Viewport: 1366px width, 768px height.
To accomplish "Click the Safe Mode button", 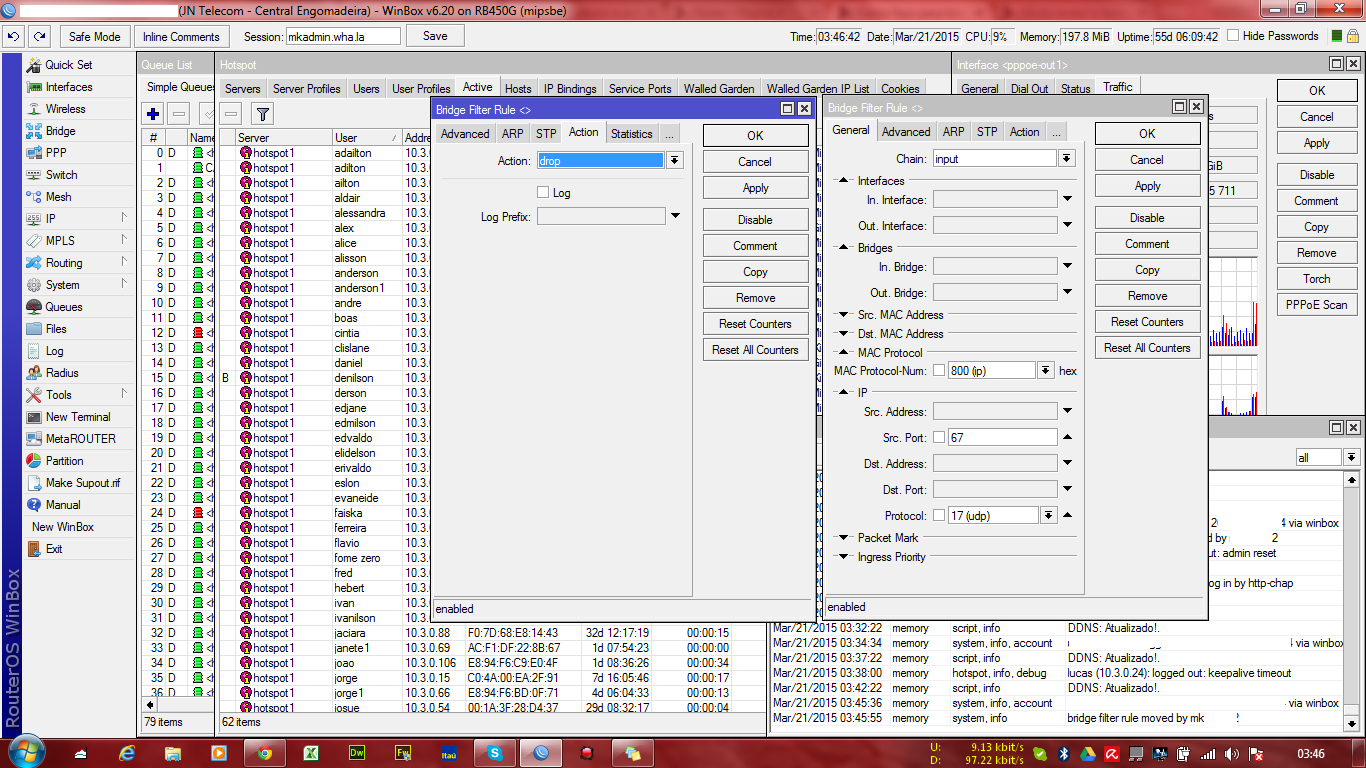I will (x=94, y=37).
